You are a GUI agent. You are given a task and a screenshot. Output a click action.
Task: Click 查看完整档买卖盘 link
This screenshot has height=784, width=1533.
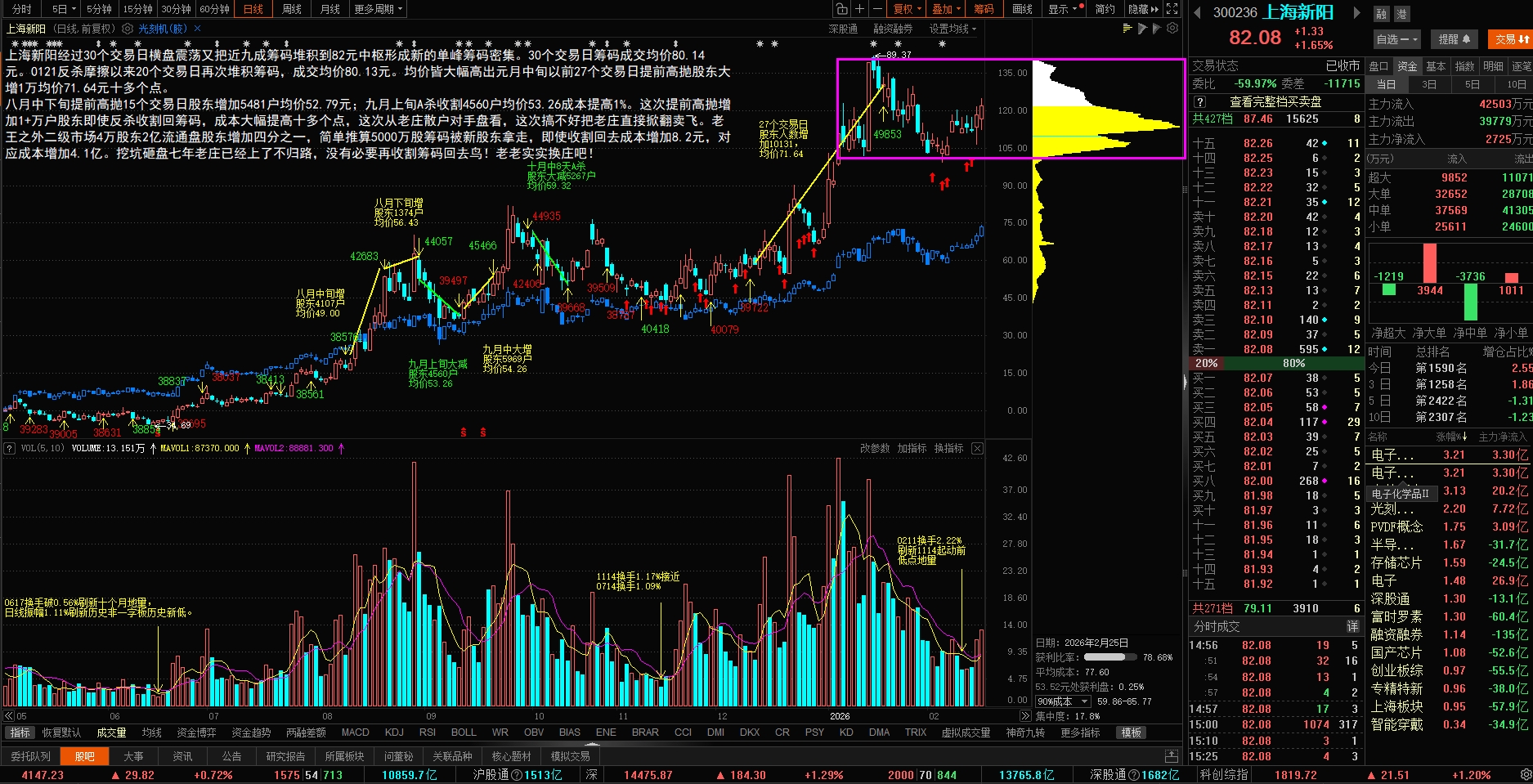click(x=1275, y=102)
